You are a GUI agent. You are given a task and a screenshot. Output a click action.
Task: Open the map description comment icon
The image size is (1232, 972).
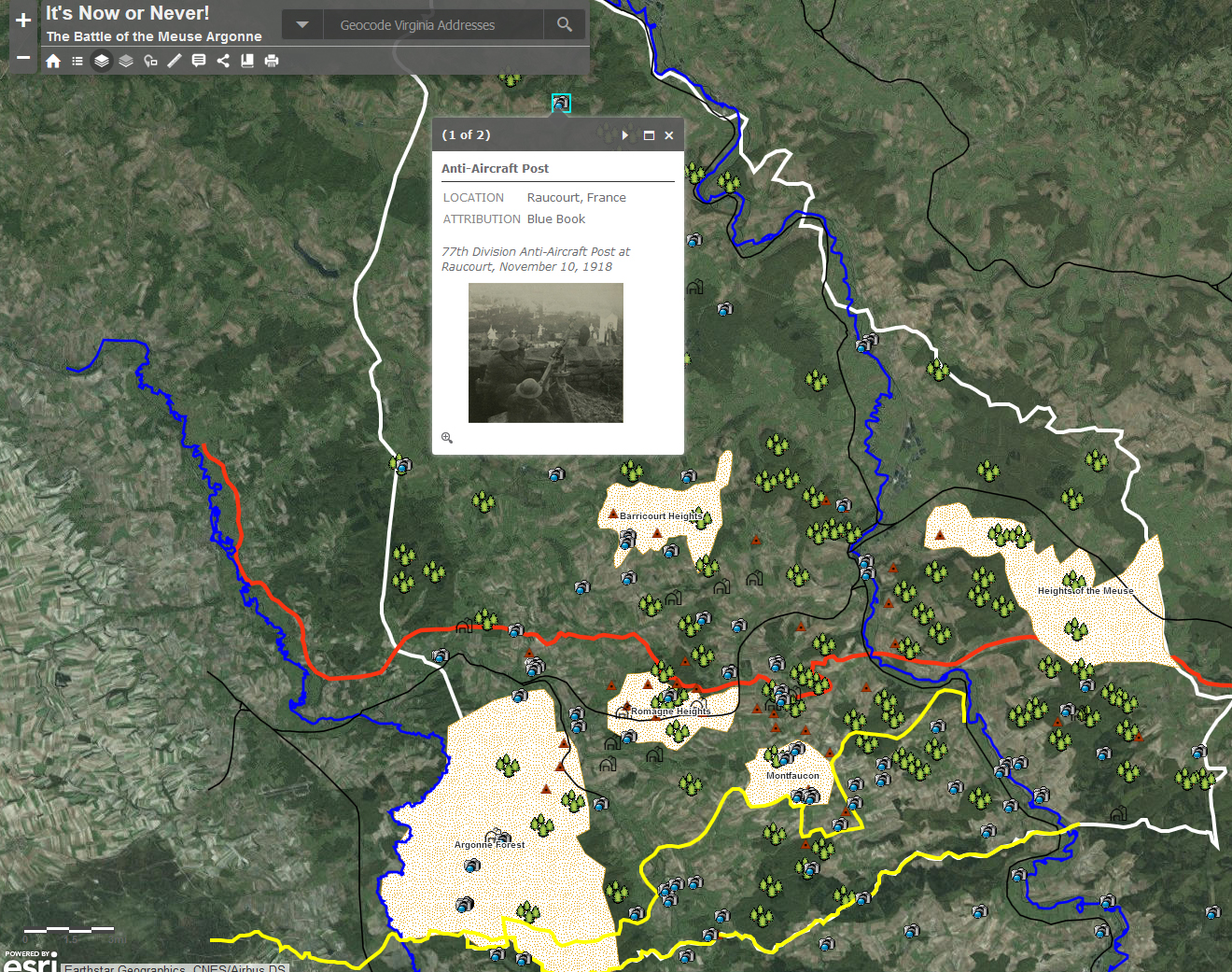pyautogui.click(x=199, y=61)
